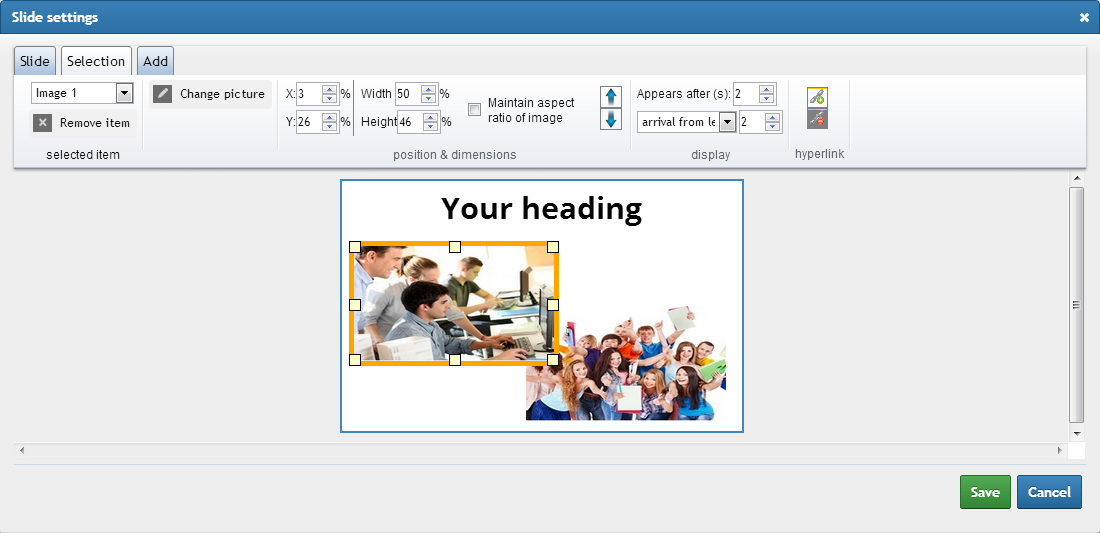This screenshot has width=1100, height=533.
Task: Decrease the Appears after seconds value
Action: click(767, 98)
